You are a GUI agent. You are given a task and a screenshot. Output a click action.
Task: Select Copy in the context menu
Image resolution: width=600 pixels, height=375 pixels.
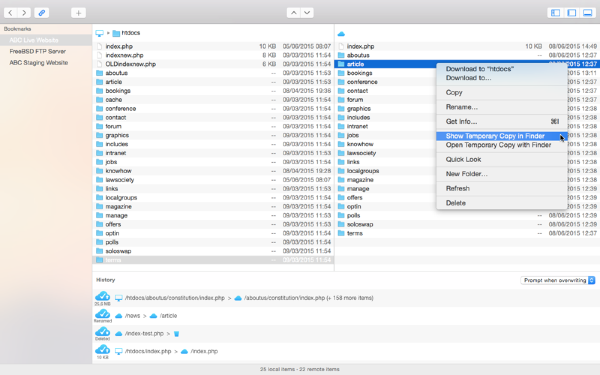tap(502, 92)
